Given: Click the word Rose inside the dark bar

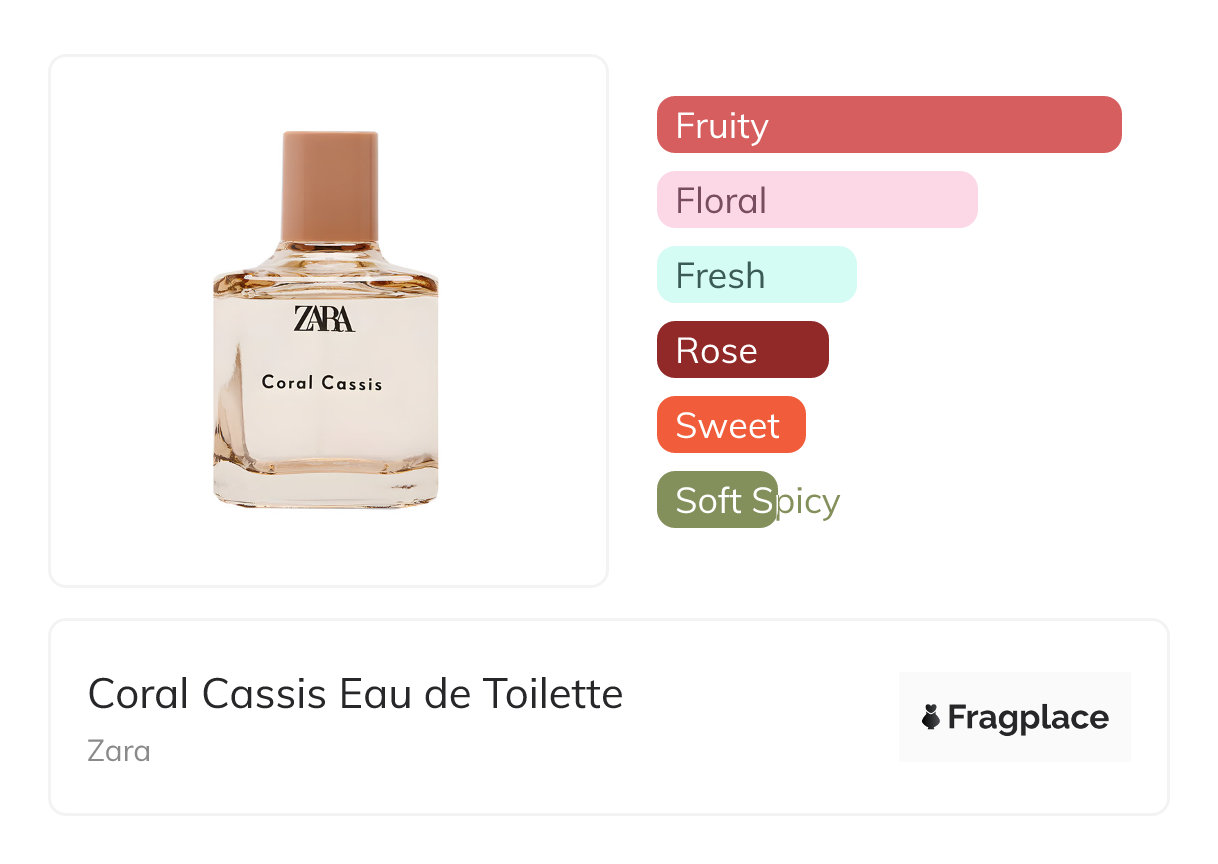Looking at the screenshot, I should [716, 351].
